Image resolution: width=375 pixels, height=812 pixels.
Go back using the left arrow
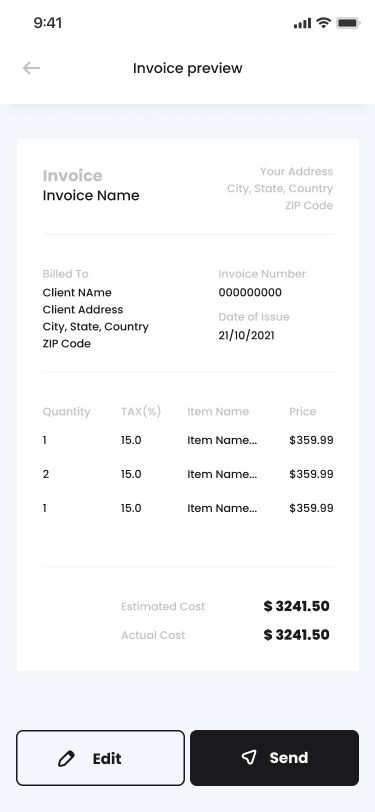(x=31, y=68)
